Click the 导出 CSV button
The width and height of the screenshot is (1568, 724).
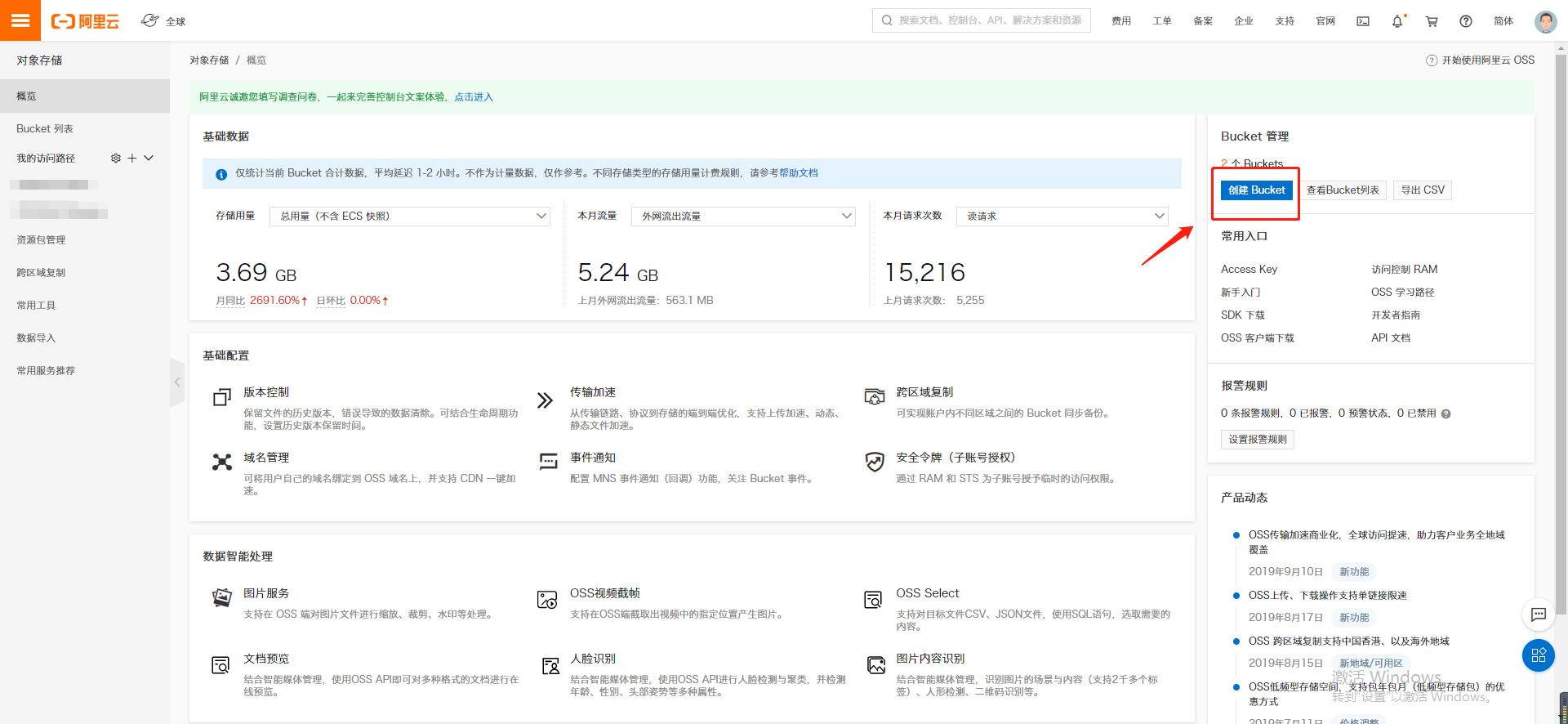click(1423, 190)
